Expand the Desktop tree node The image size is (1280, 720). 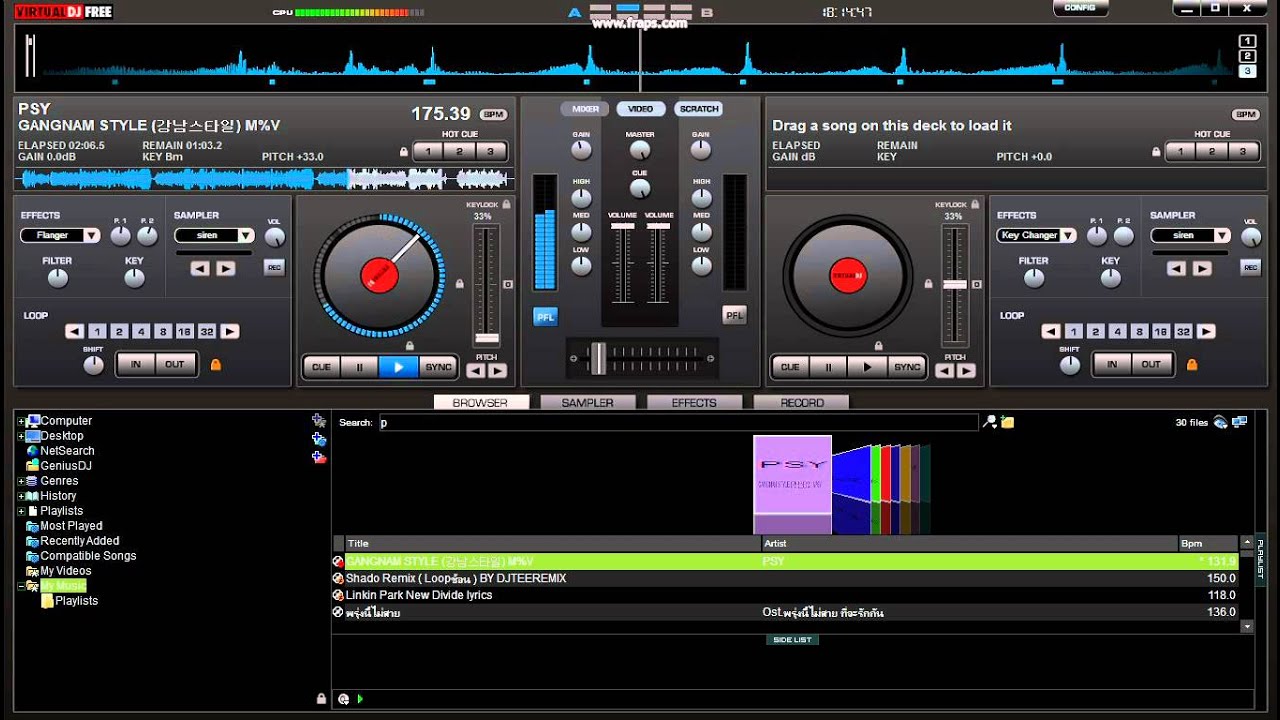tap(21, 437)
